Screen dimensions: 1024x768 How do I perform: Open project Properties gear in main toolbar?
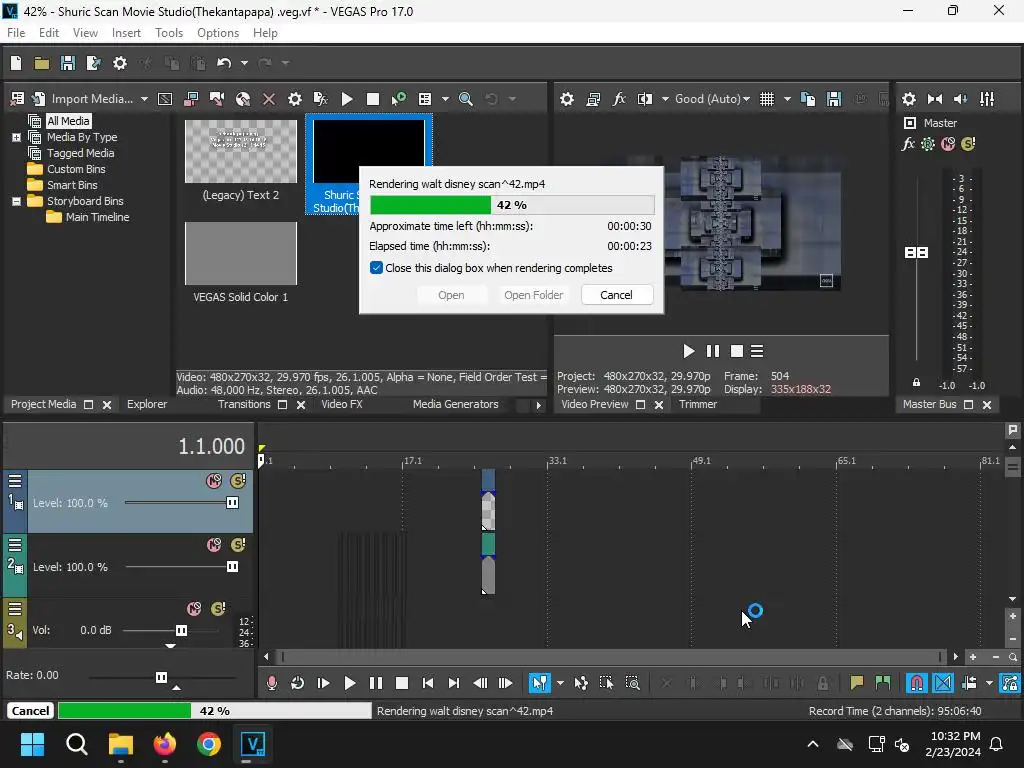[120, 63]
